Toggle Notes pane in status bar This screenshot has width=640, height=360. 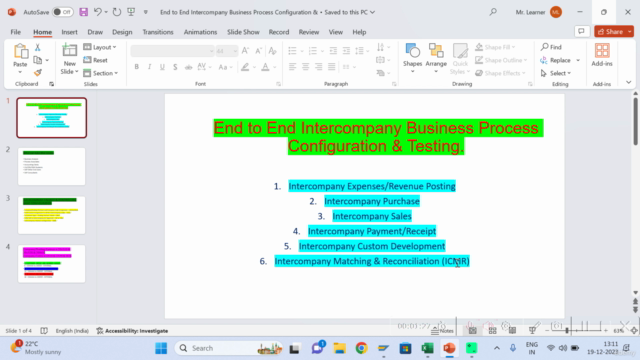tap(442, 331)
